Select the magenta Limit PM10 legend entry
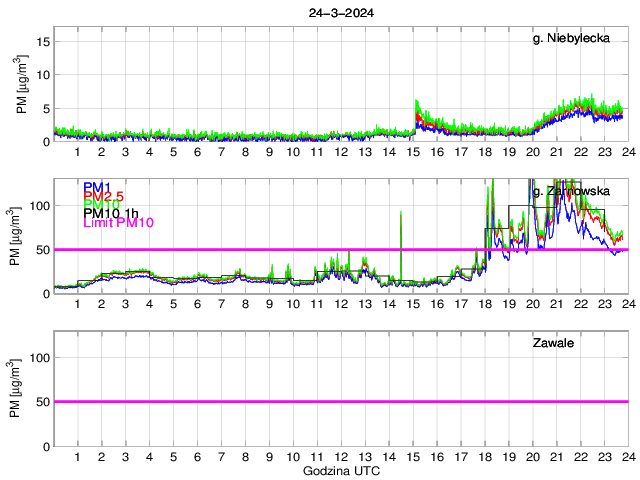 click(118, 222)
